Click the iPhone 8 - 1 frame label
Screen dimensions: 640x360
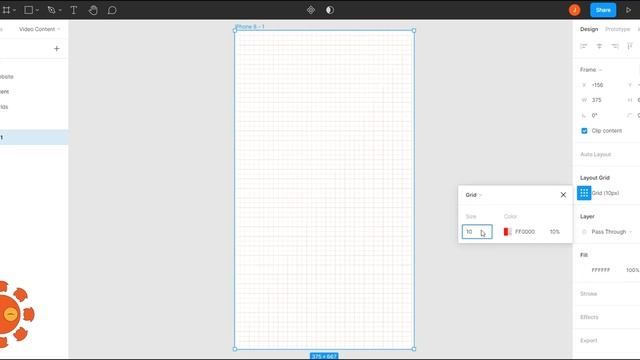coord(250,27)
